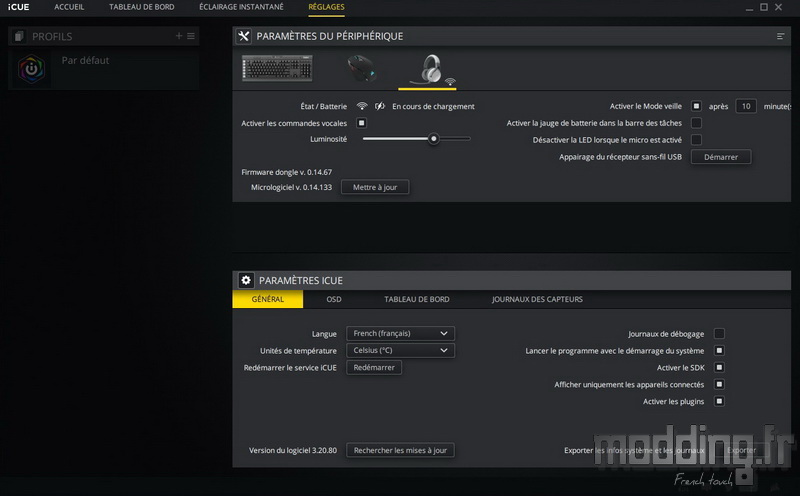The image size is (800, 496).
Task: Switch to the Général tab
Action: [267, 299]
